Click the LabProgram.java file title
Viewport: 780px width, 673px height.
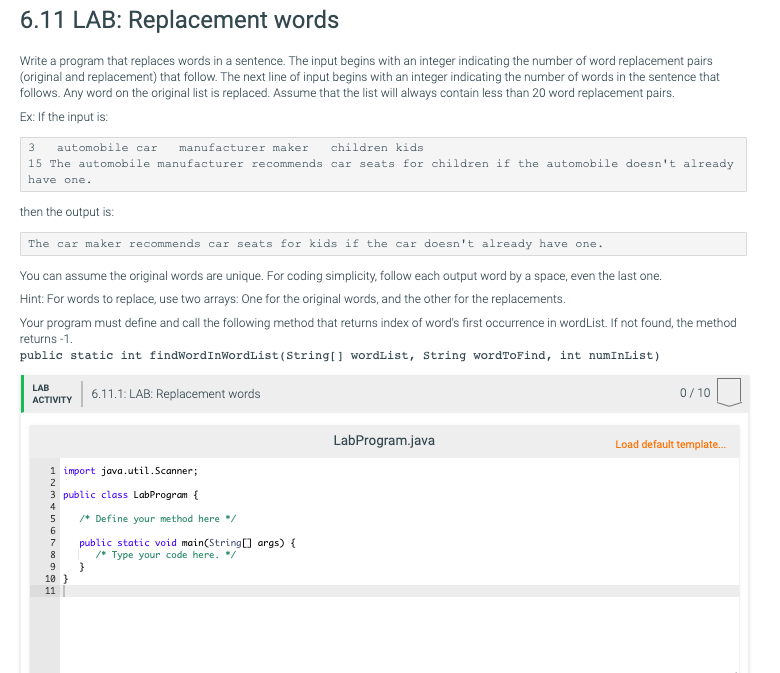[x=384, y=441]
